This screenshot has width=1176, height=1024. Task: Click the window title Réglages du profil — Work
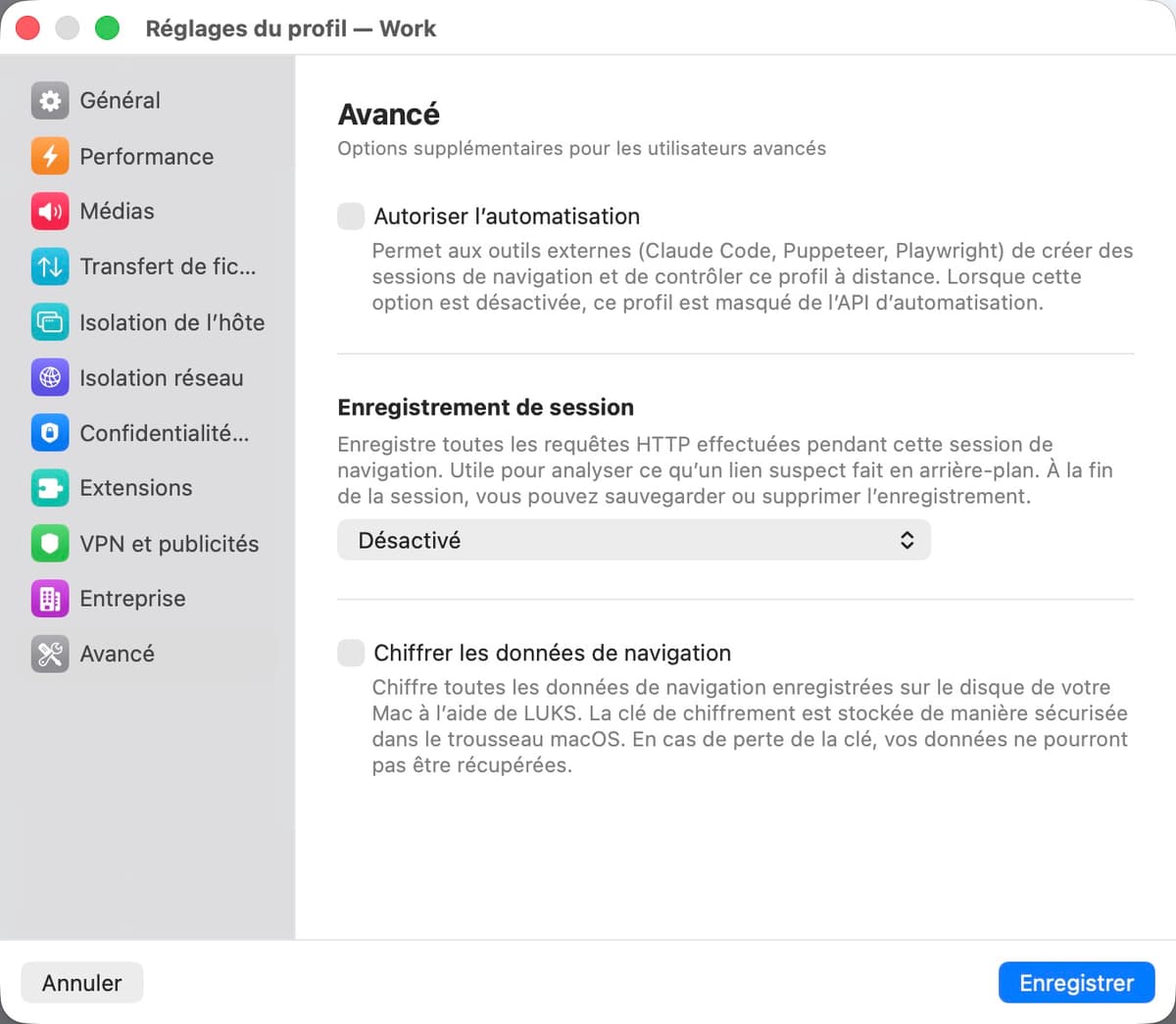291,28
